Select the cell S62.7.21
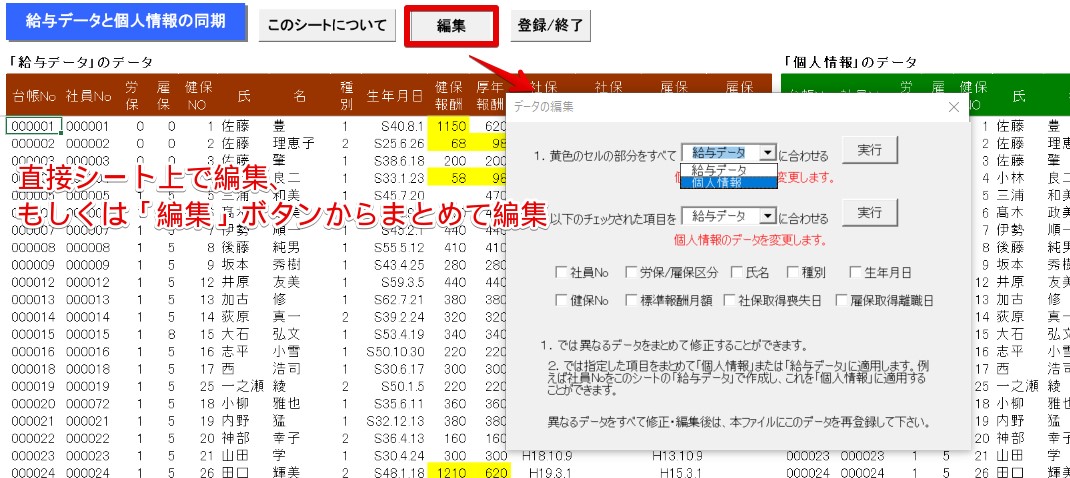 pos(399,299)
